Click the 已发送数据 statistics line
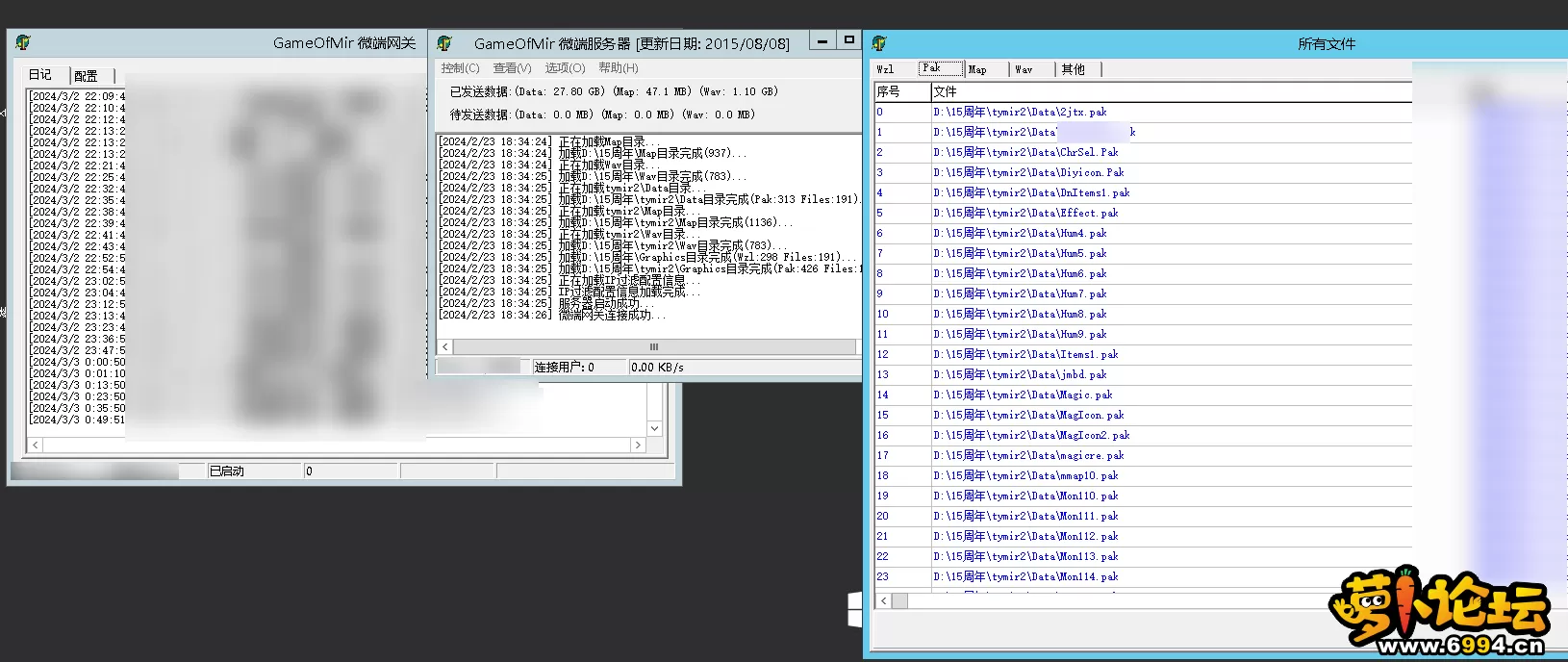This screenshot has width=1568, height=662. [x=614, y=91]
